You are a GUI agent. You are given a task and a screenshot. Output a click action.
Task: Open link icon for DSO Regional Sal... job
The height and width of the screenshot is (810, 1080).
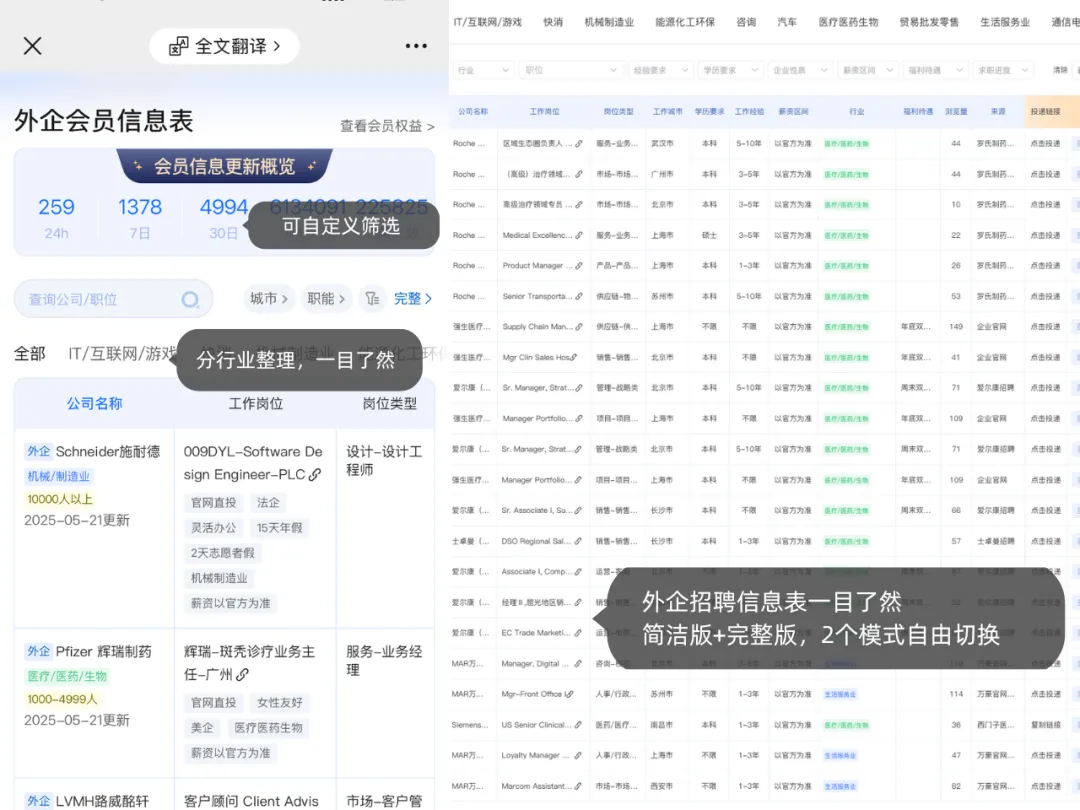point(578,541)
